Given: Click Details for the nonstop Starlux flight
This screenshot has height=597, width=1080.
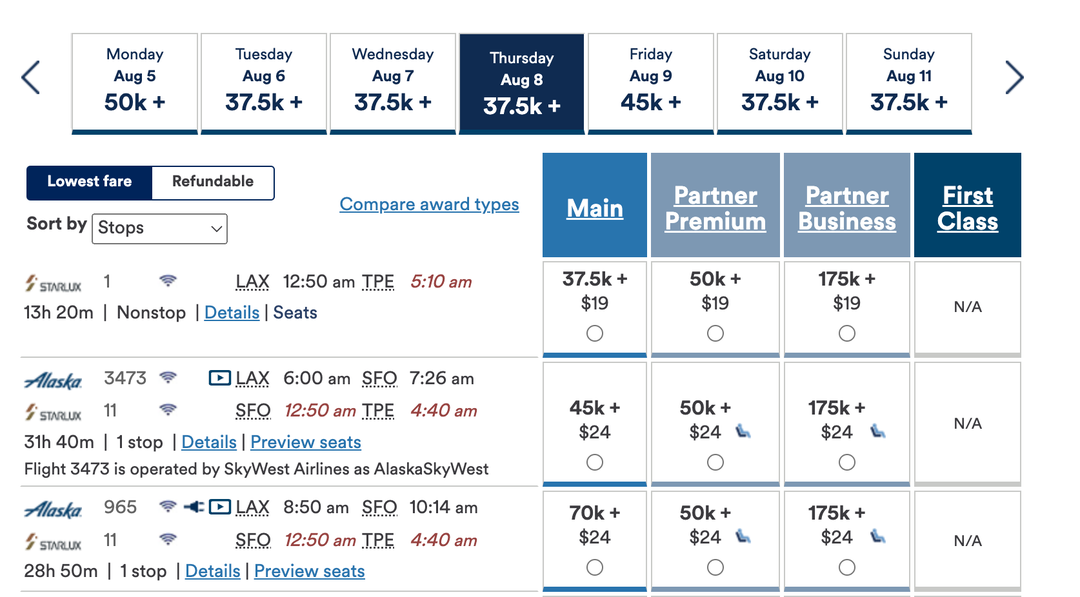Looking at the screenshot, I should [x=231, y=312].
